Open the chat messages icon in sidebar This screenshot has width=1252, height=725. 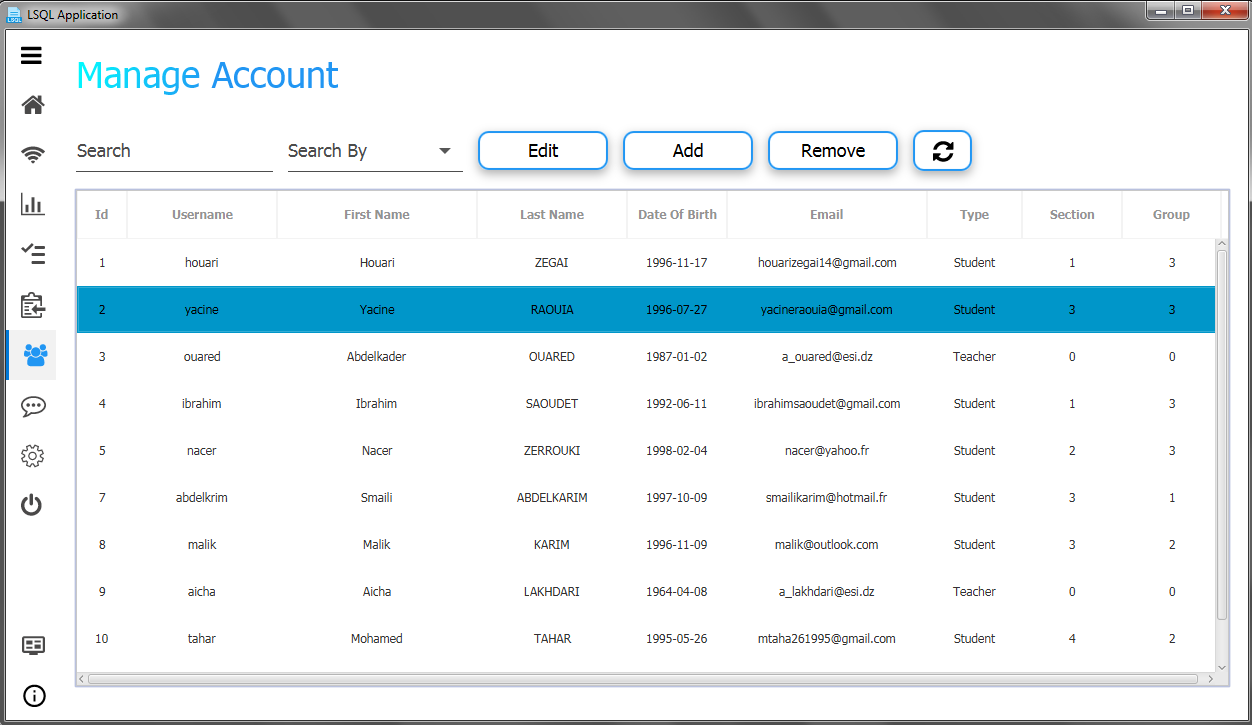(x=32, y=406)
